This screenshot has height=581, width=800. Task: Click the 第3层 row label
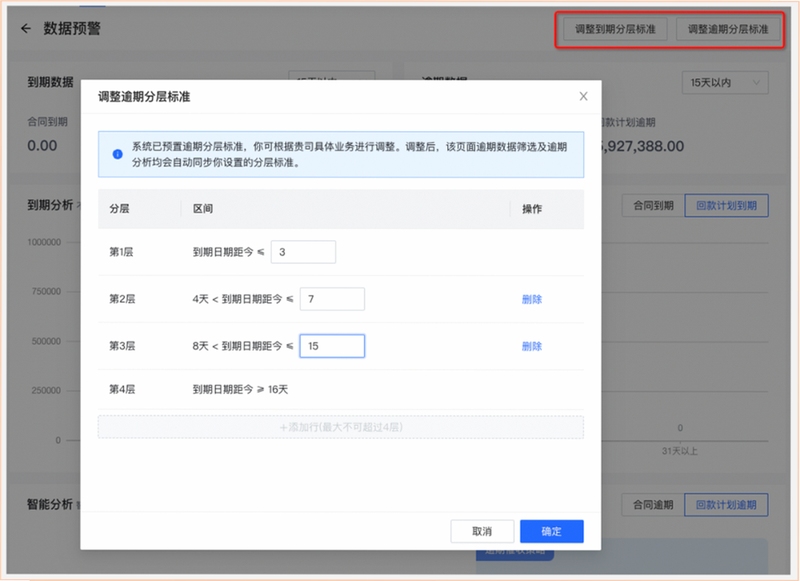pos(122,346)
